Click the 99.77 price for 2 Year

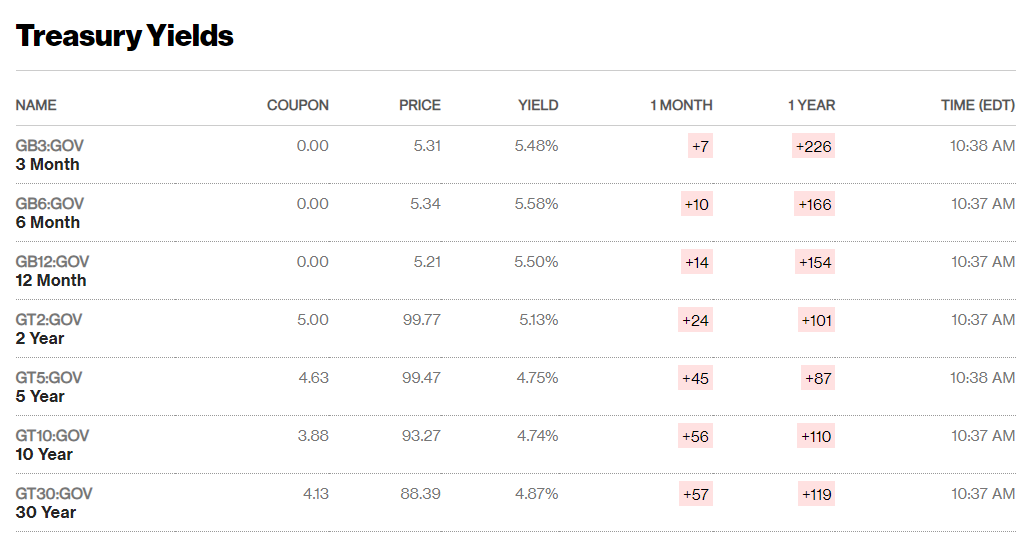tap(420, 320)
